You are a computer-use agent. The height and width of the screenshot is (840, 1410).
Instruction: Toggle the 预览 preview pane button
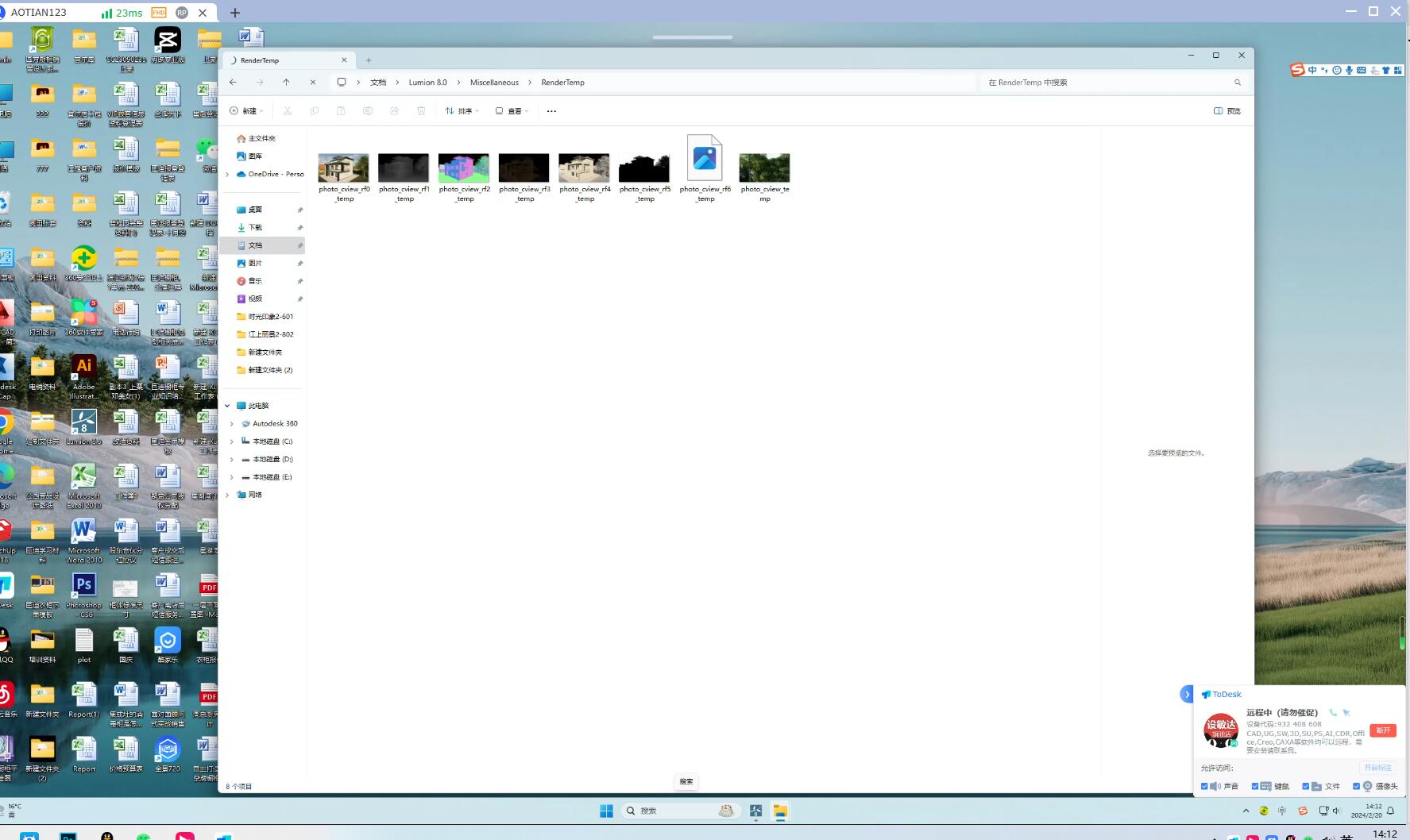[x=1227, y=111]
